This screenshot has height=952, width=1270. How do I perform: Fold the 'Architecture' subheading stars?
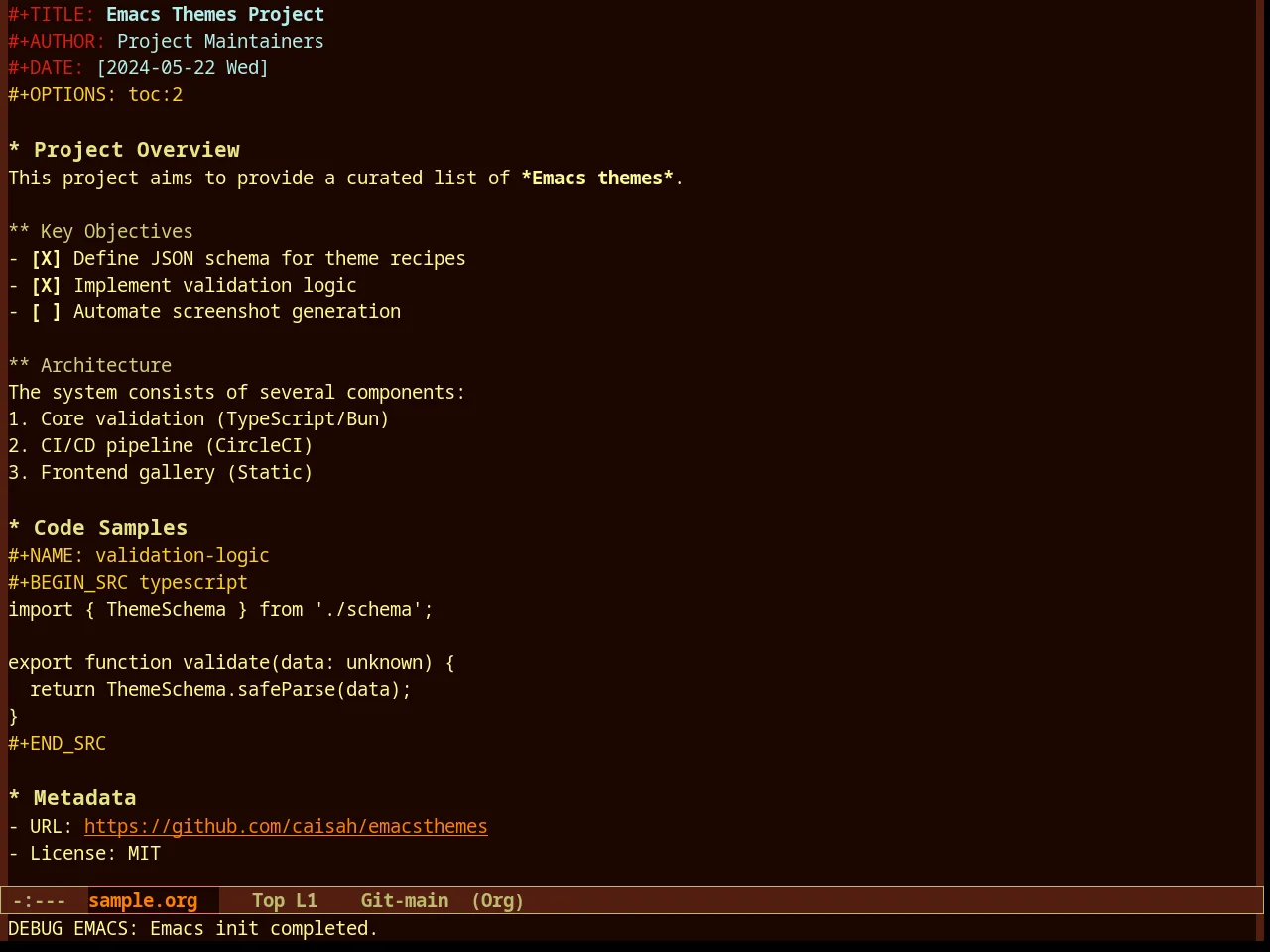19,366
